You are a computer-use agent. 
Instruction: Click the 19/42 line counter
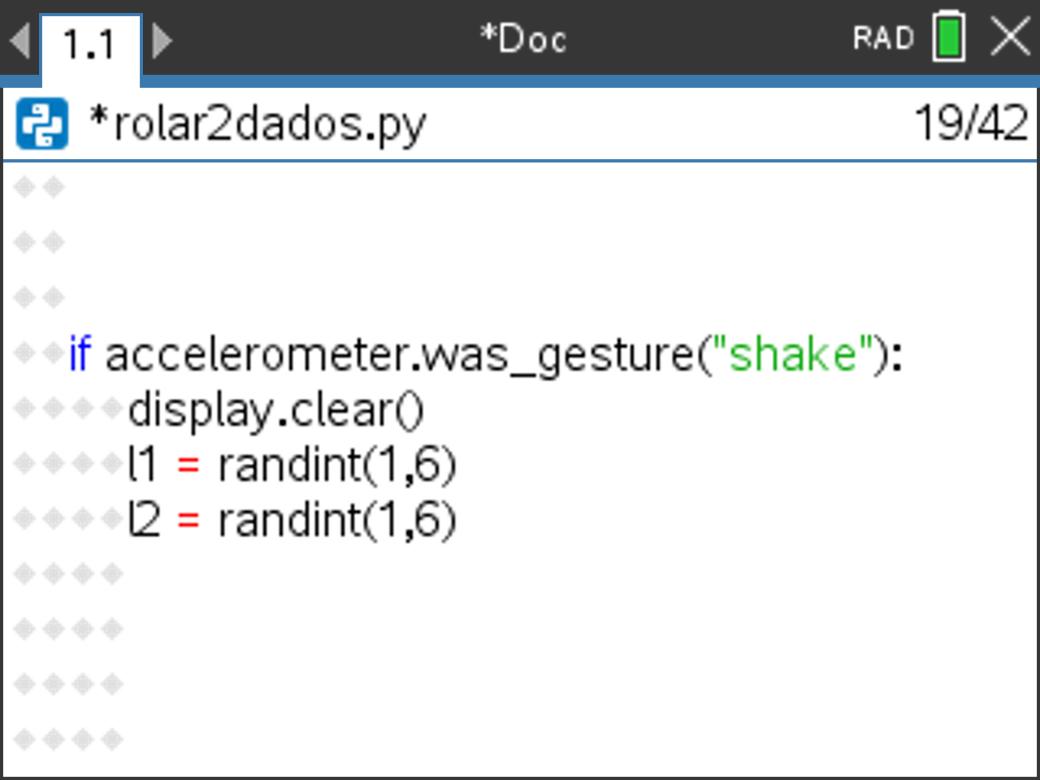[x=971, y=123]
